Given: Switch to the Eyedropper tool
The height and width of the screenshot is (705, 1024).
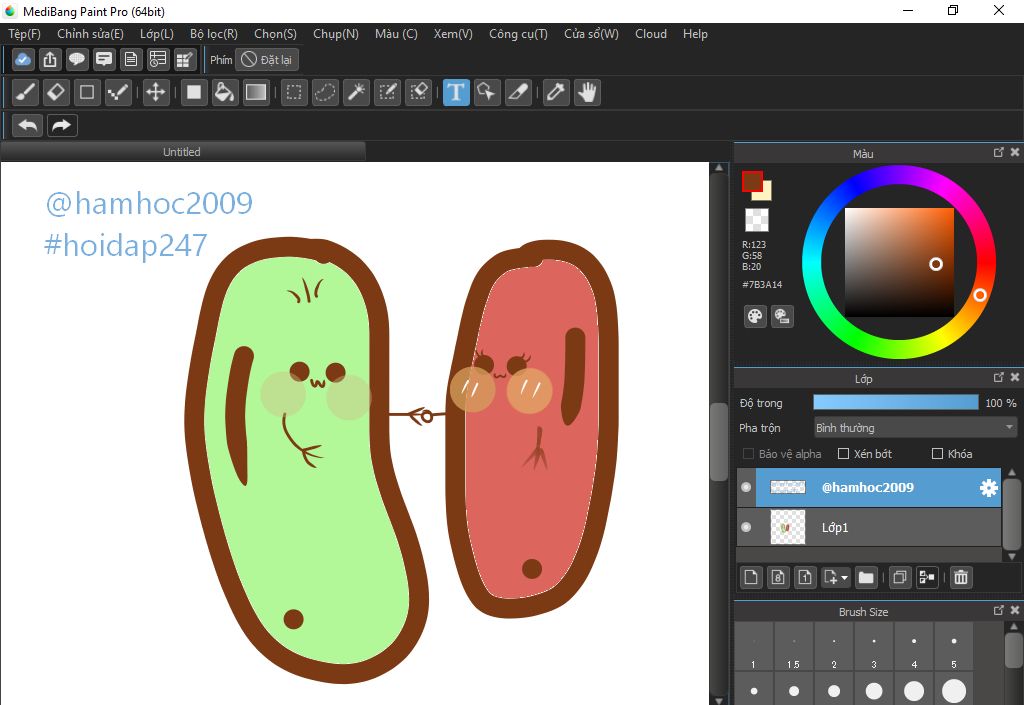Looking at the screenshot, I should (555, 93).
